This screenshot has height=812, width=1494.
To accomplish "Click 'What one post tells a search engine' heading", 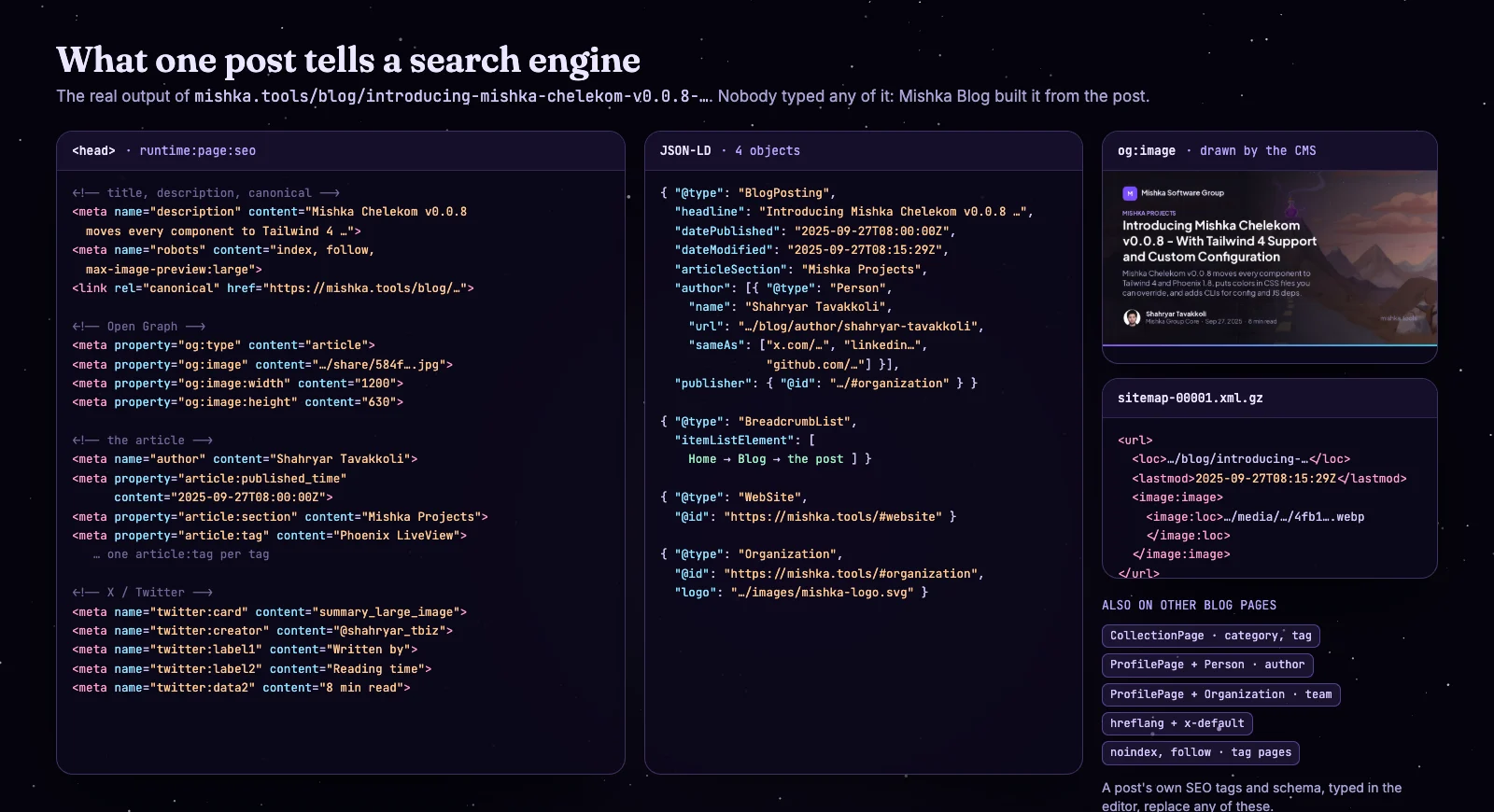I will tap(348, 60).
